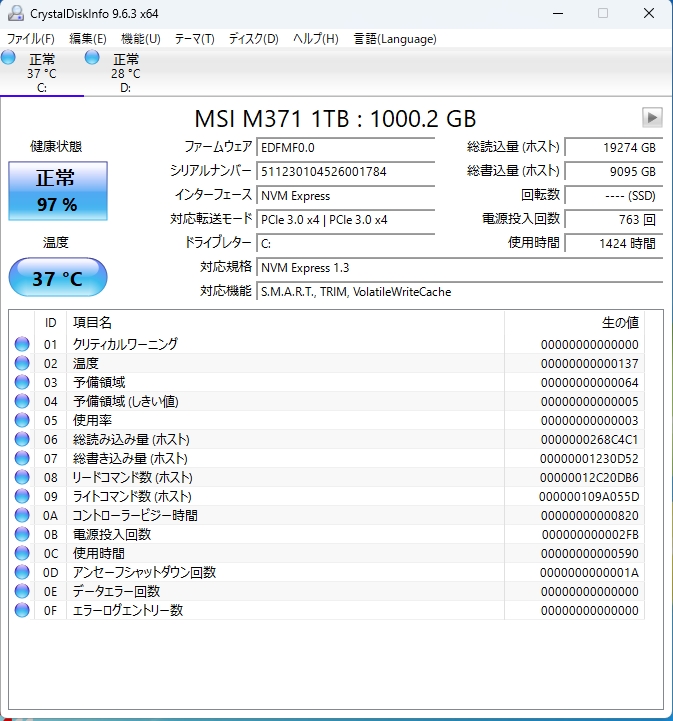Viewport: 673px width, 721px height.
Task: Click the シリアルナンバー value field
Action: click(345, 171)
